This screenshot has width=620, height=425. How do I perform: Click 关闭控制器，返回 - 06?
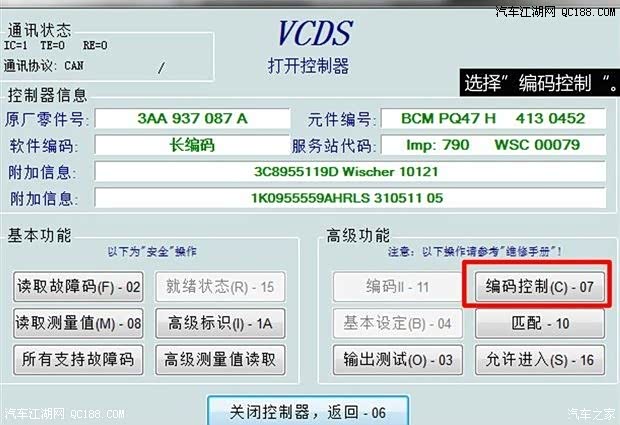[x=308, y=411]
